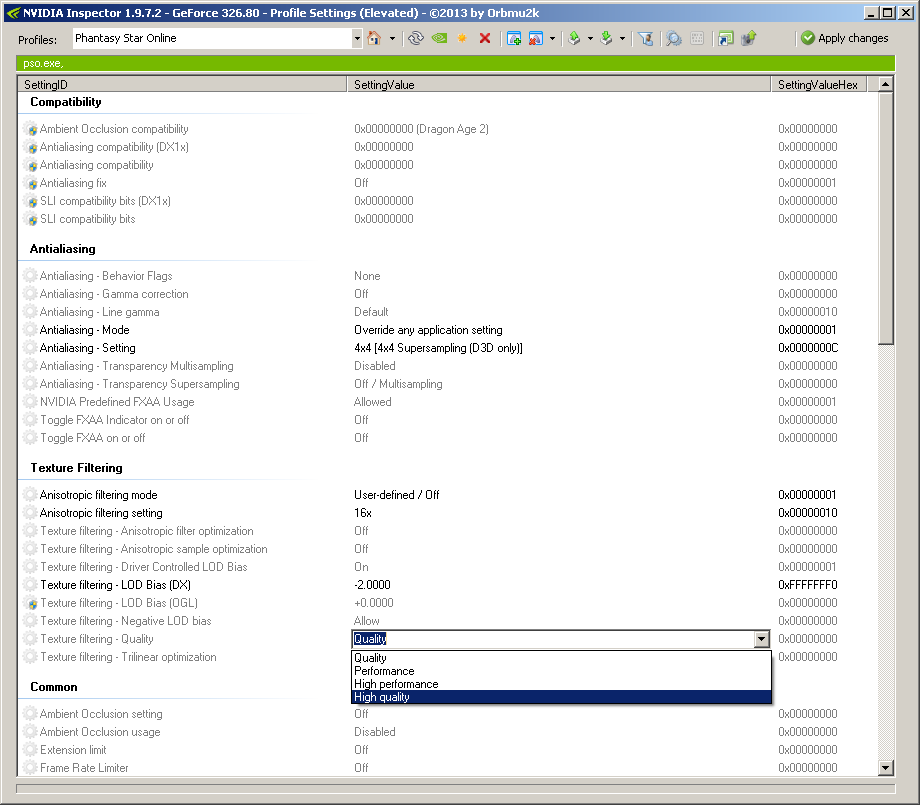Select the '0xFFFFFFF0' hex value
The width and height of the screenshot is (920, 805).
(x=808, y=585)
